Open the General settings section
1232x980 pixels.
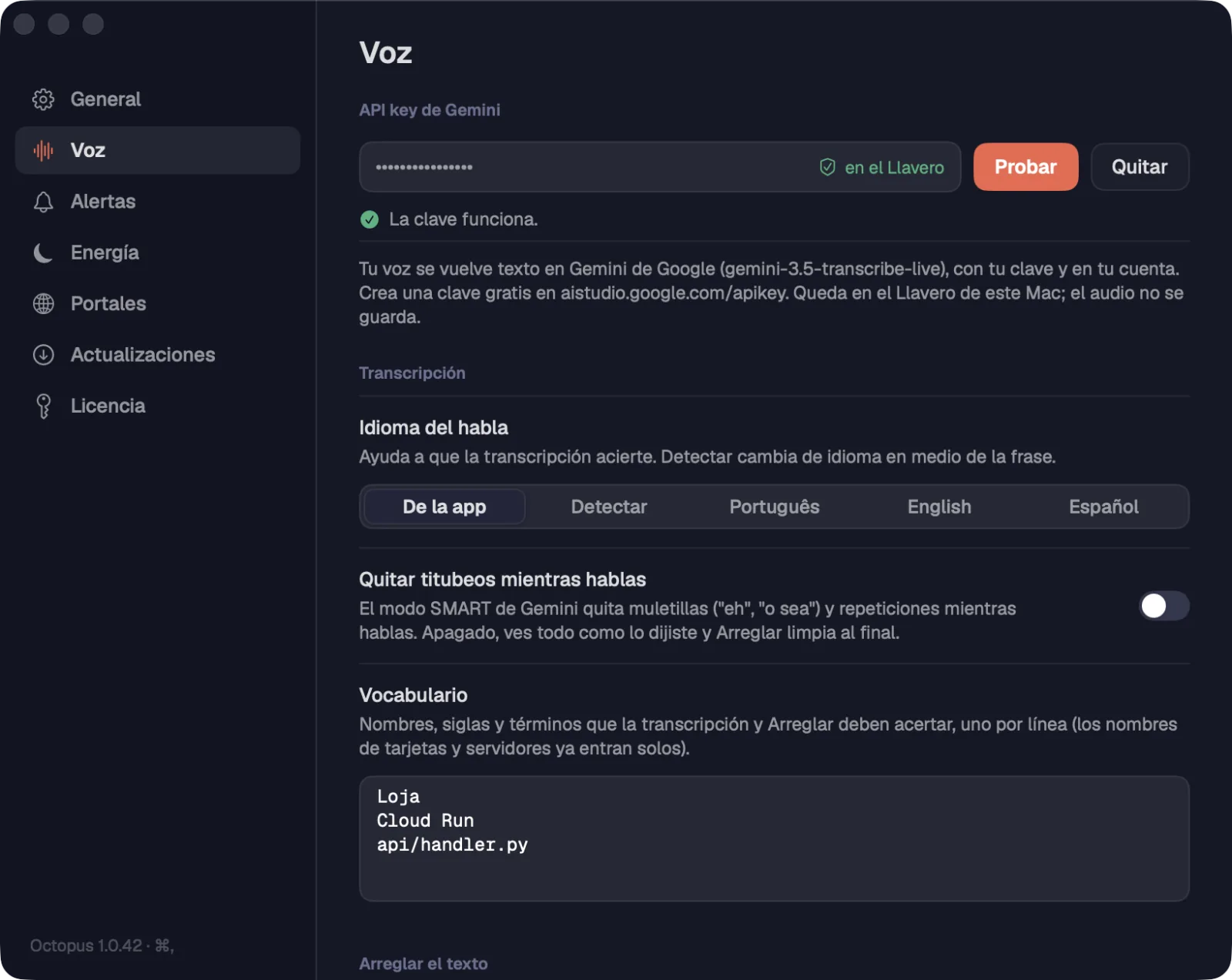point(158,99)
